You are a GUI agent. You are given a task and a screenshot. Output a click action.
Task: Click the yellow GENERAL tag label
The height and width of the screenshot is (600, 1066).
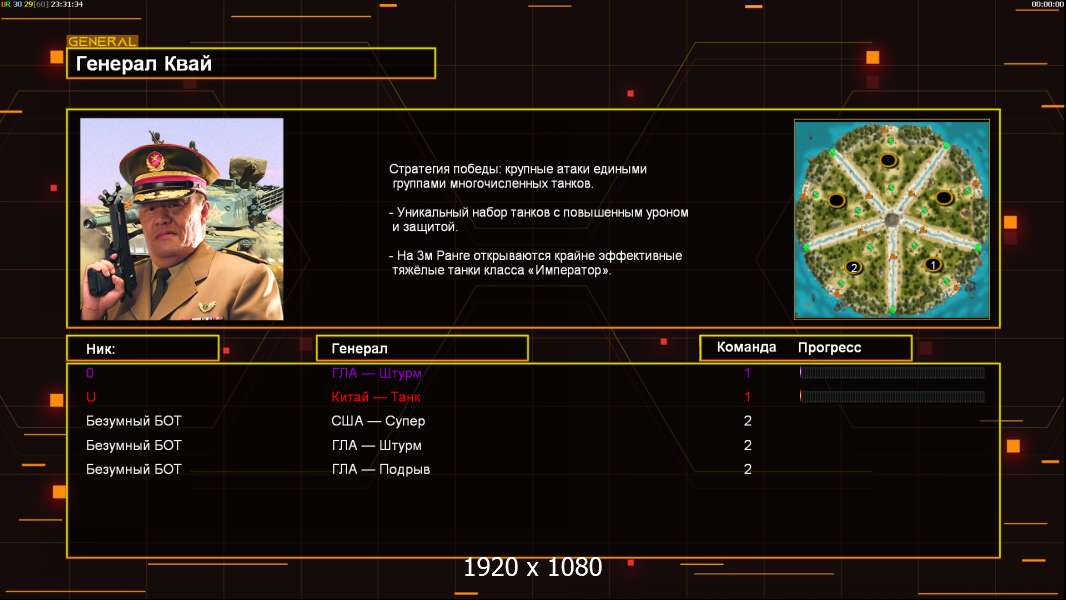click(x=103, y=41)
